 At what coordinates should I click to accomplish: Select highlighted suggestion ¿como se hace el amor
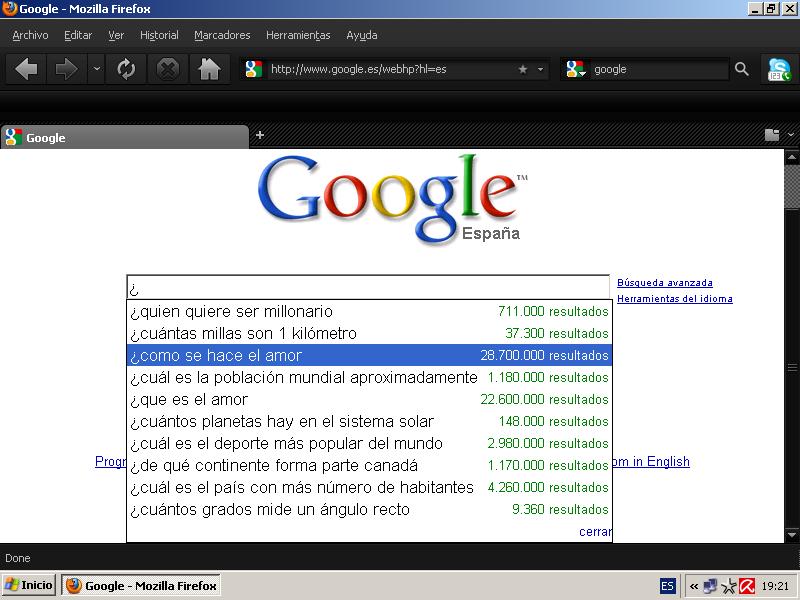pos(369,355)
